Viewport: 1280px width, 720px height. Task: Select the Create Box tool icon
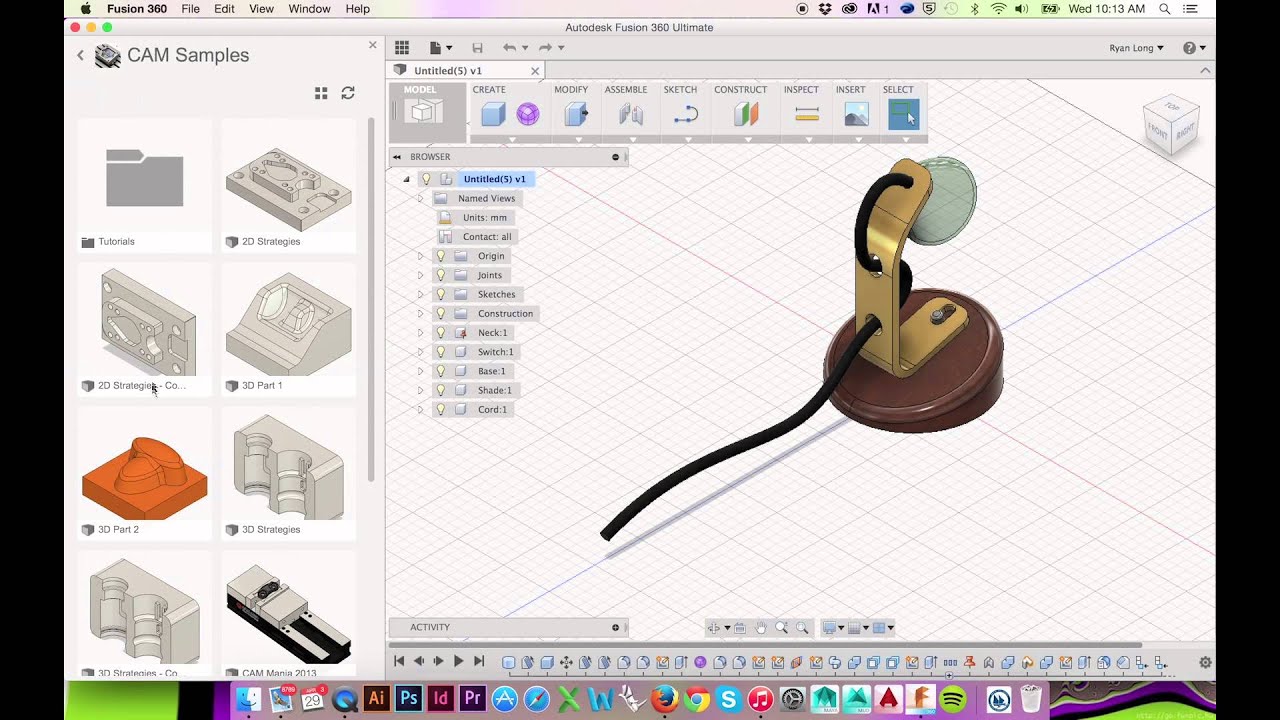click(x=492, y=114)
